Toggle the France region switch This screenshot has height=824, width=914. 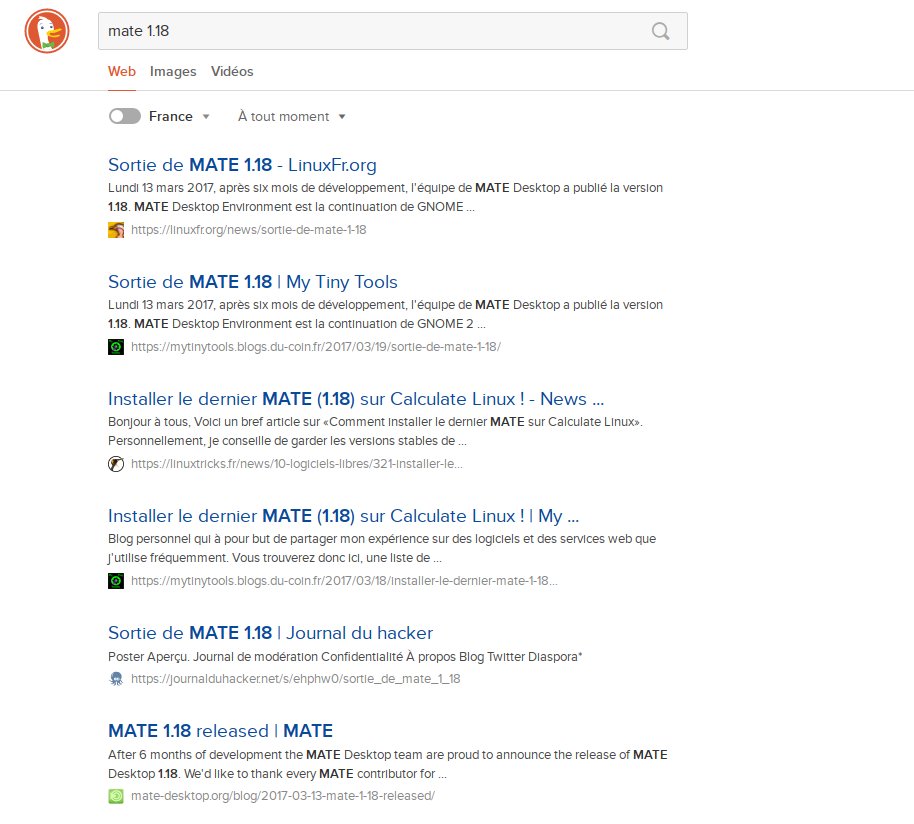pos(125,116)
